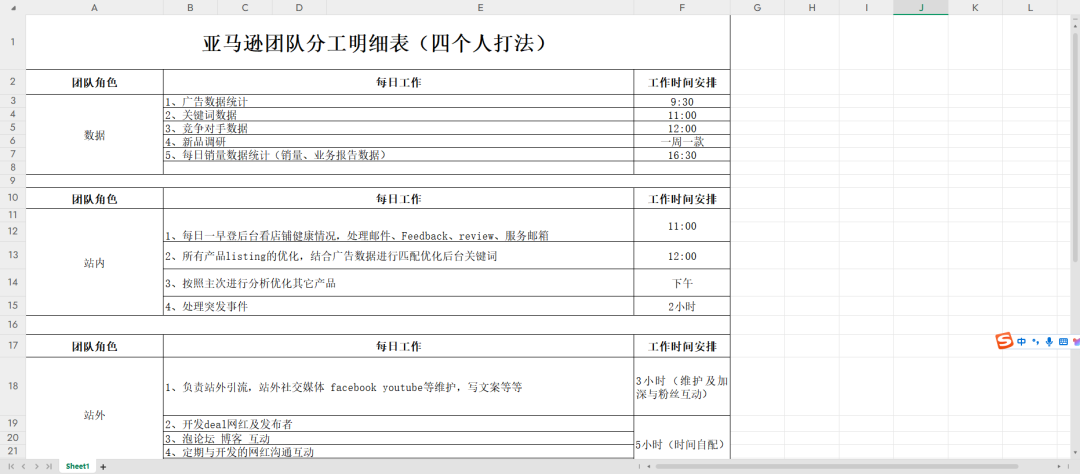Select the Sheet1 tab
Screen dimensions: 1080x474
(78, 466)
